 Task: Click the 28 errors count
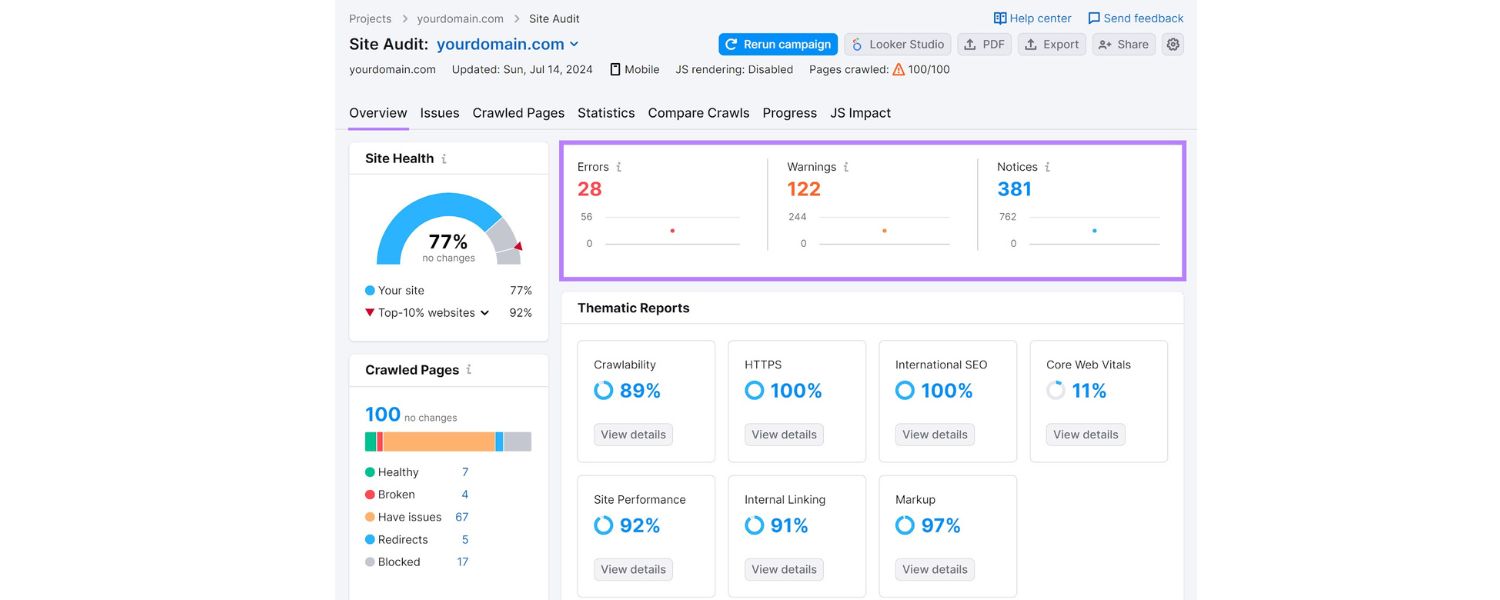(589, 189)
